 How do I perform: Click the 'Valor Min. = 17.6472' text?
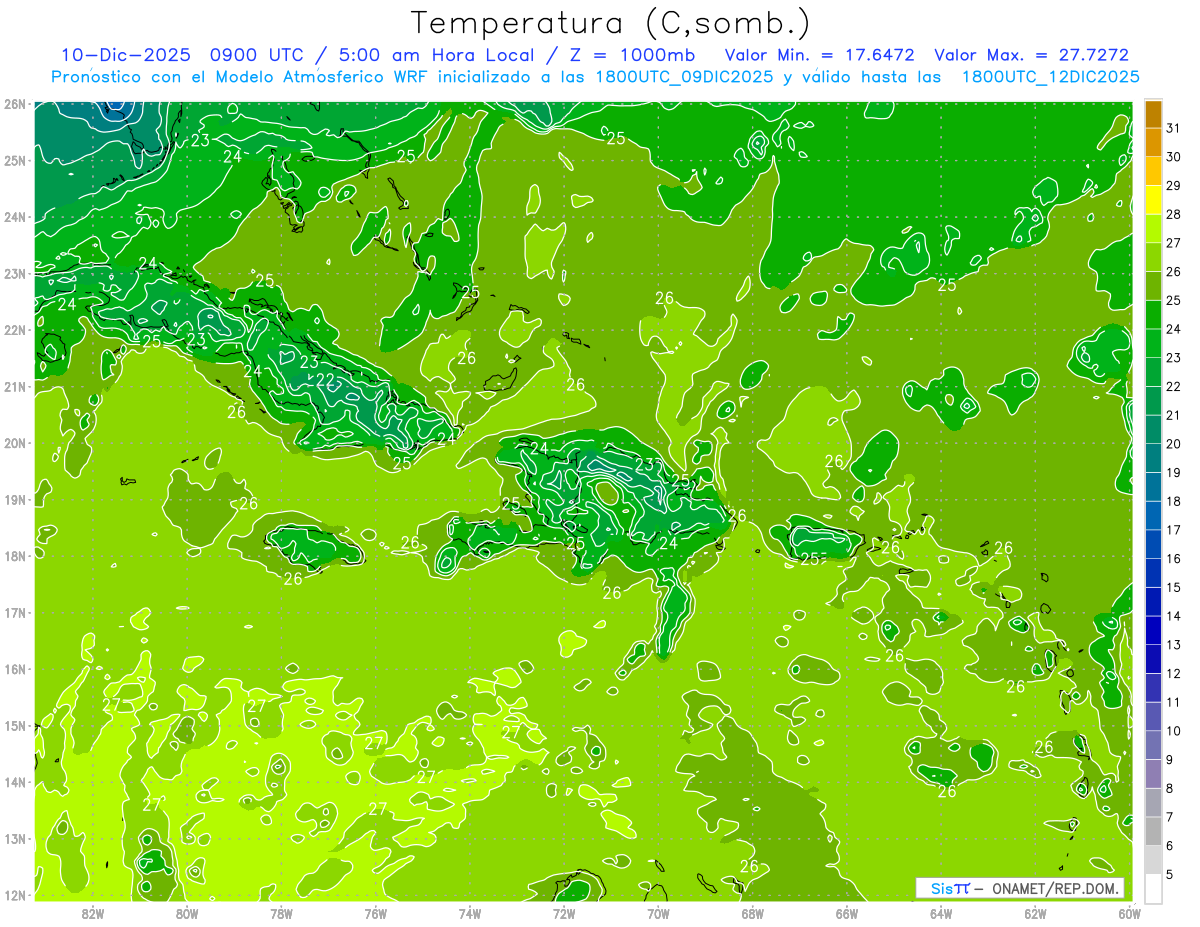tap(819, 55)
